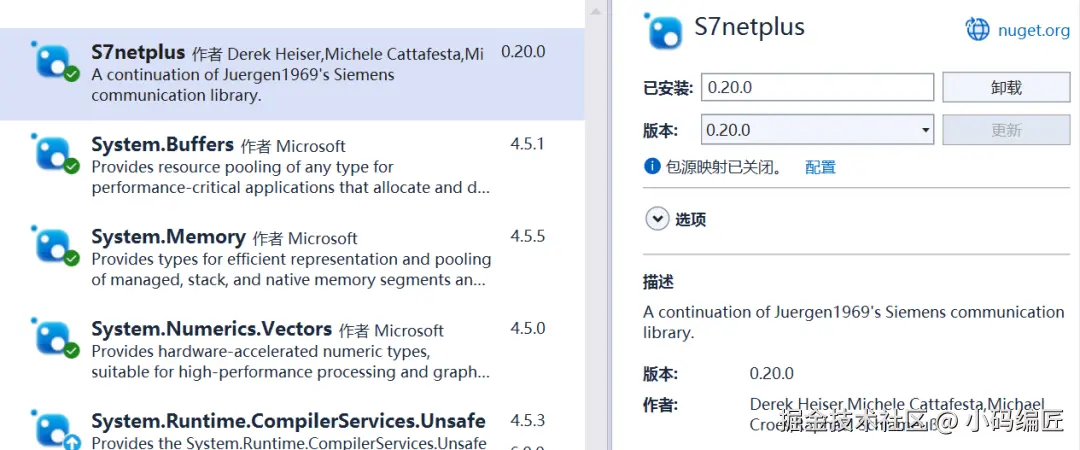This screenshot has height=450, width=1080.
Task: Select System.Numerics.Vectors in the package list
Action: point(211,329)
